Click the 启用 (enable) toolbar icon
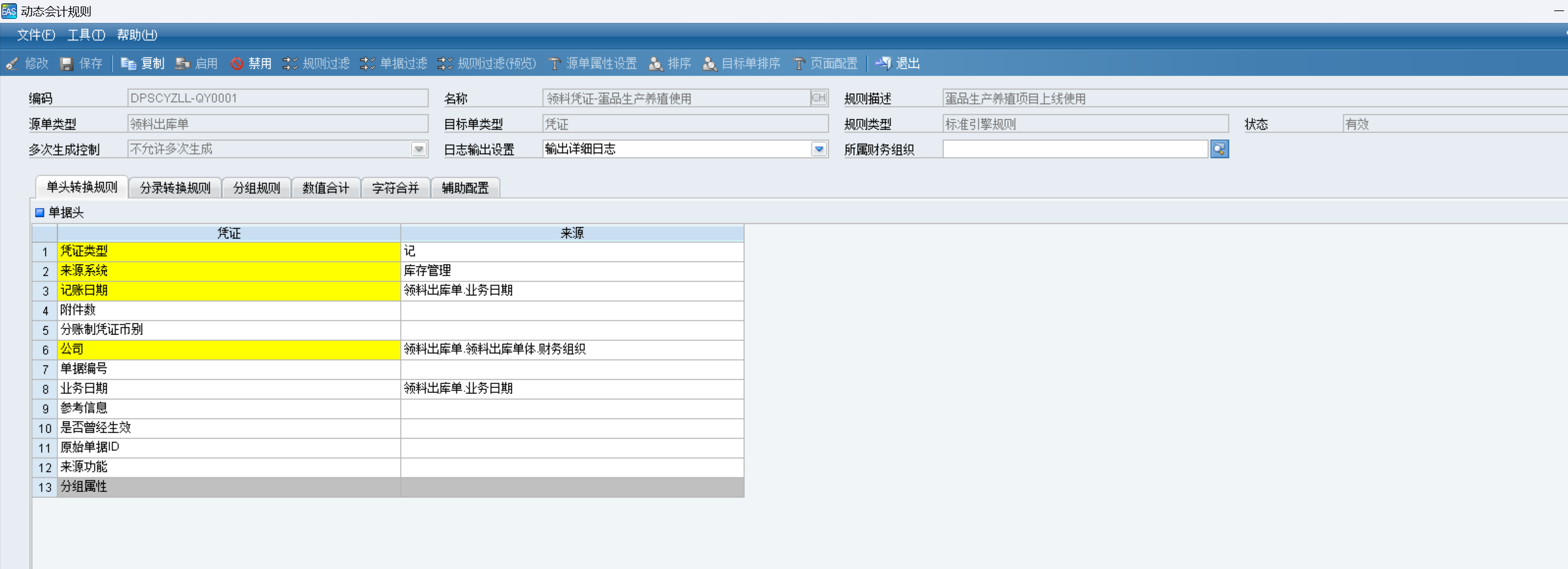Viewport: 1568px width, 569px height. (182, 63)
